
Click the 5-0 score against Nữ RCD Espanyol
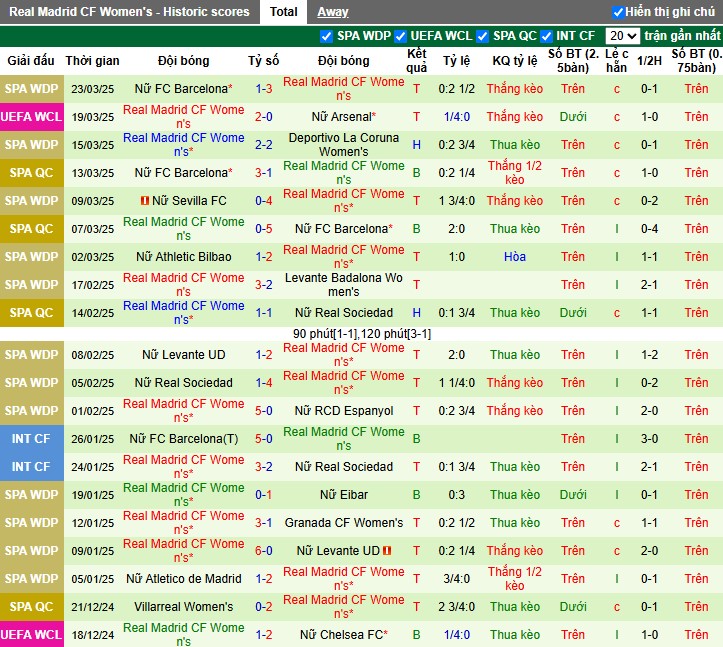point(264,410)
